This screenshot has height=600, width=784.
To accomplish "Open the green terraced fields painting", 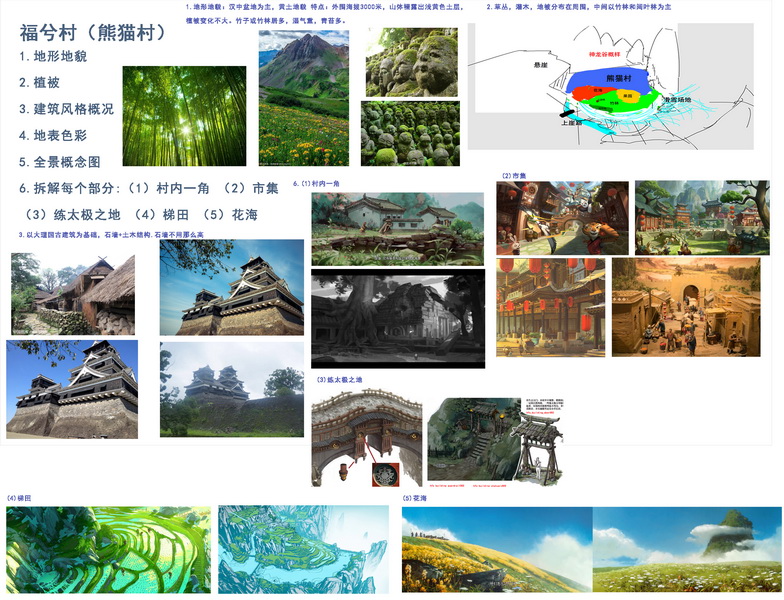I will pos(108,550).
